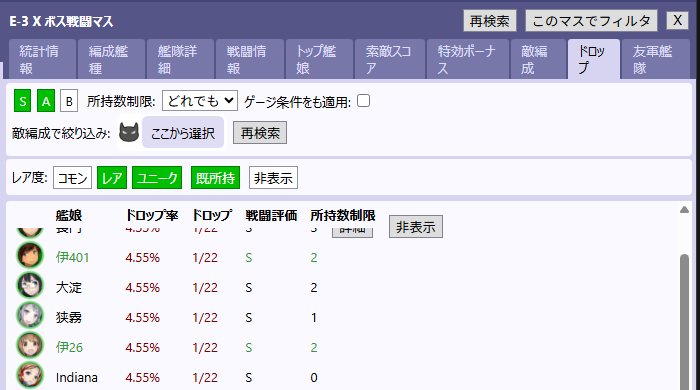
Task: Click the 狭霧 ship name
Action: (69, 317)
